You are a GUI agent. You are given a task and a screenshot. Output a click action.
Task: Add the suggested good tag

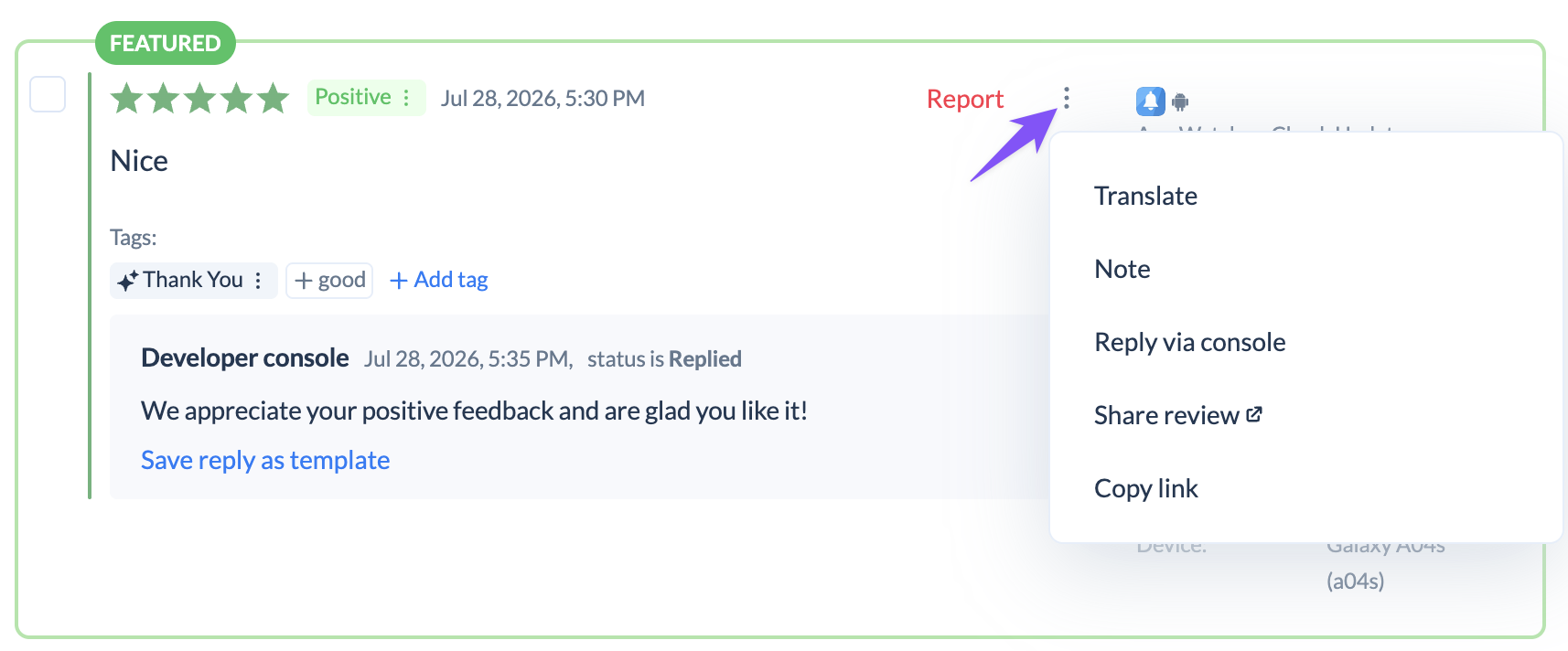click(329, 280)
